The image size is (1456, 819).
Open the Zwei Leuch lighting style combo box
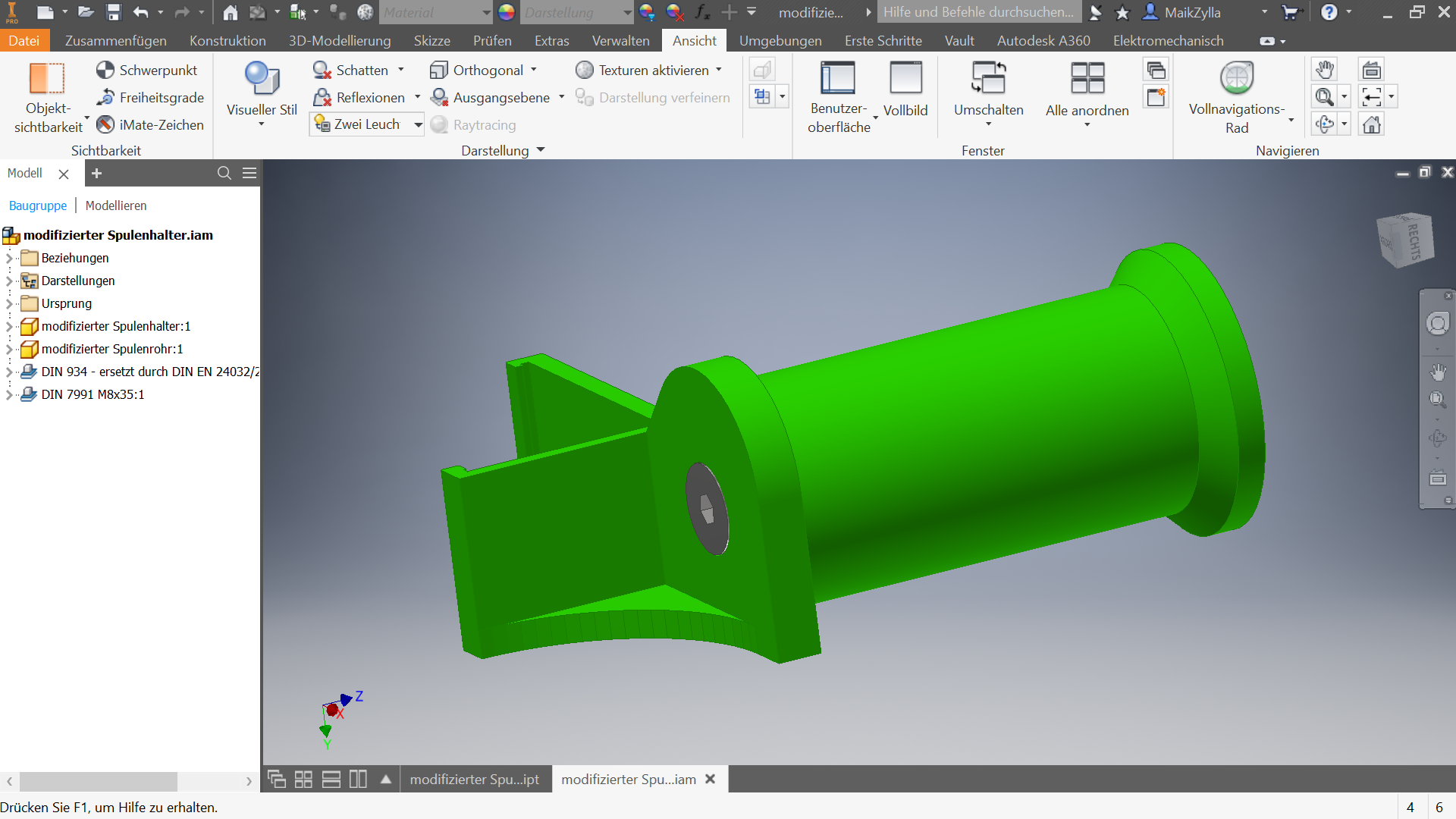click(367, 124)
